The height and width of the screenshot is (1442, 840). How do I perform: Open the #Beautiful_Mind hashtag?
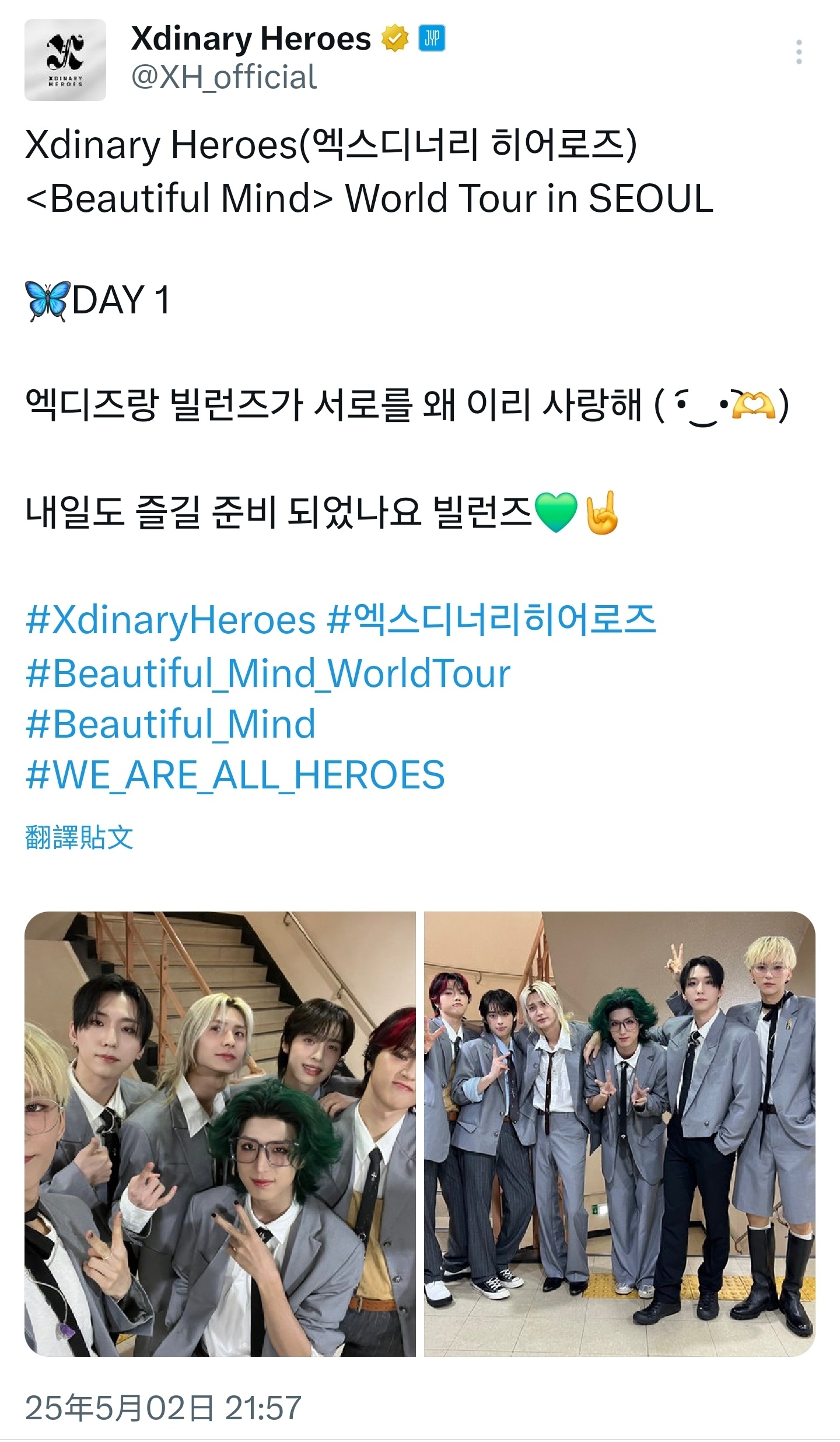point(170,724)
